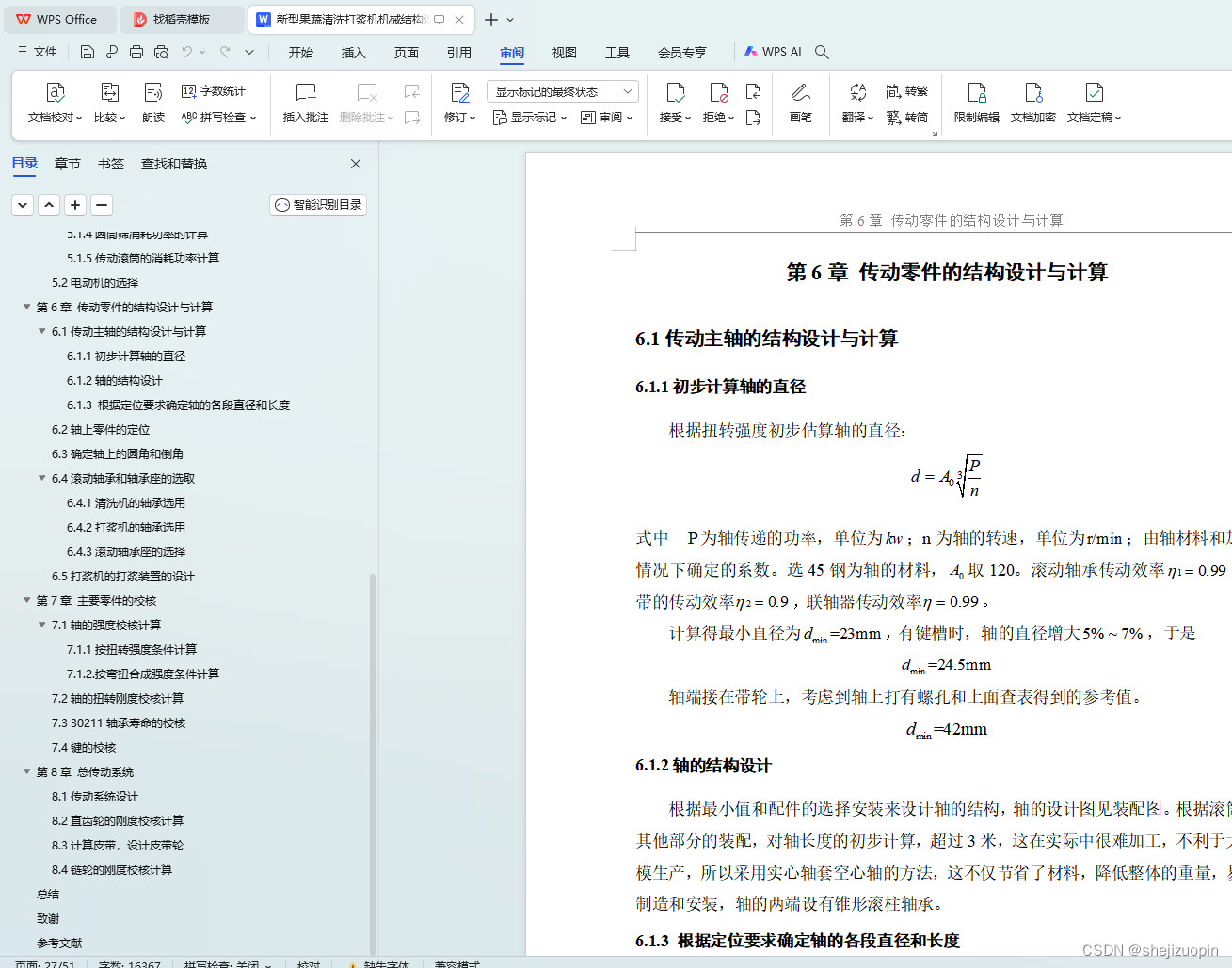Image resolution: width=1232 pixels, height=968 pixels.
Task: Click the 接受 accept change icon
Action: click(675, 92)
